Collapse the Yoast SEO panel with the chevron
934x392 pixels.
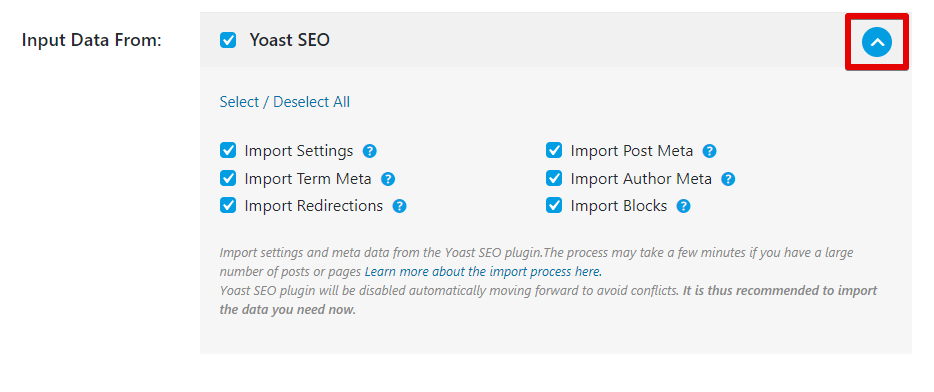[x=877, y=42]
